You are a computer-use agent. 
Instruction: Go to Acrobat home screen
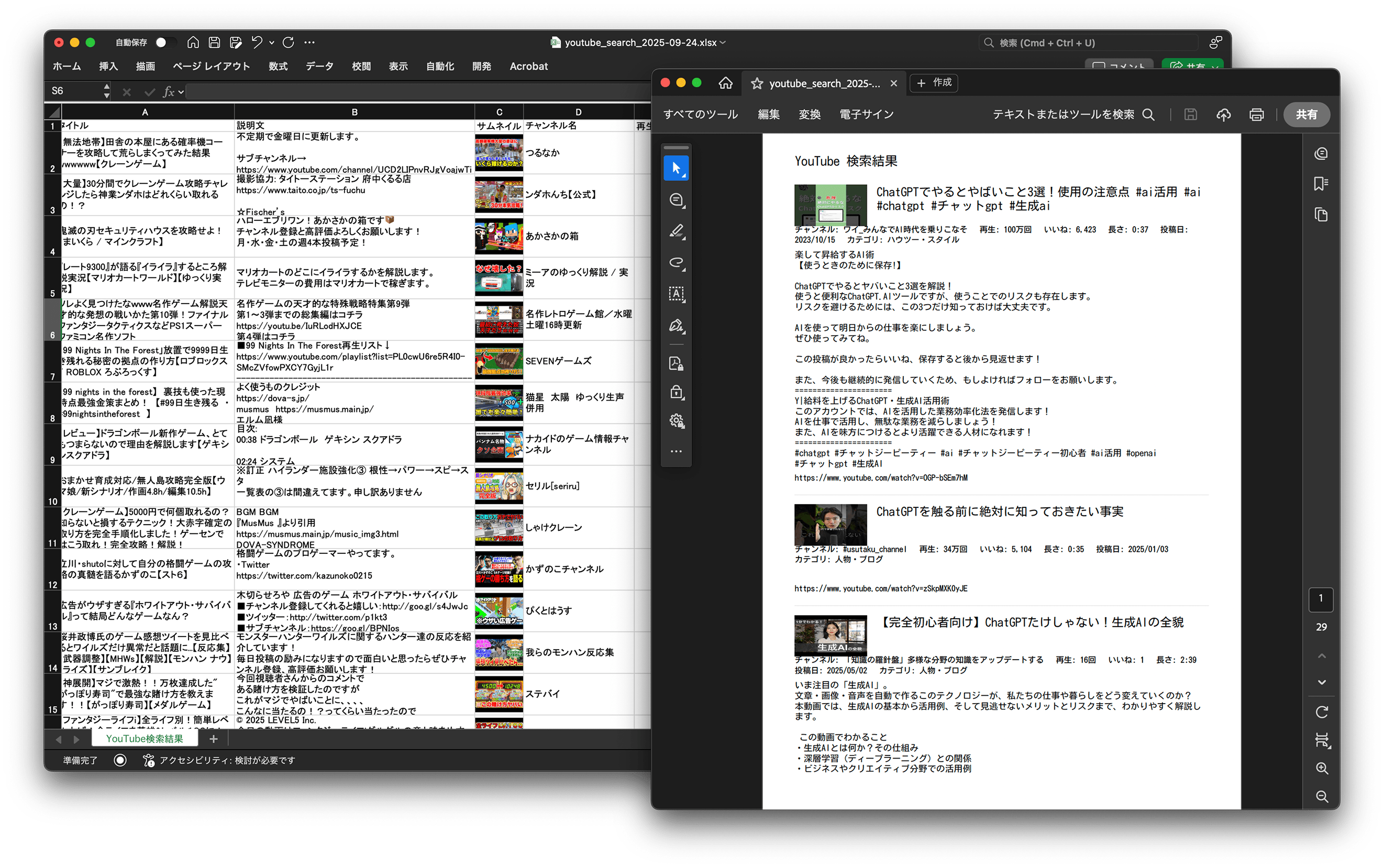725,83
